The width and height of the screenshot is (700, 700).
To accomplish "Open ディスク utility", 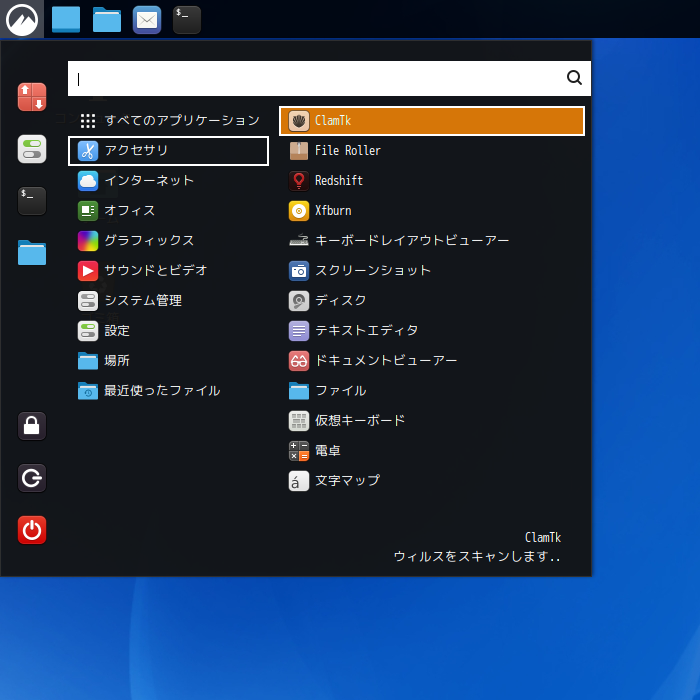I will point(432,300).
